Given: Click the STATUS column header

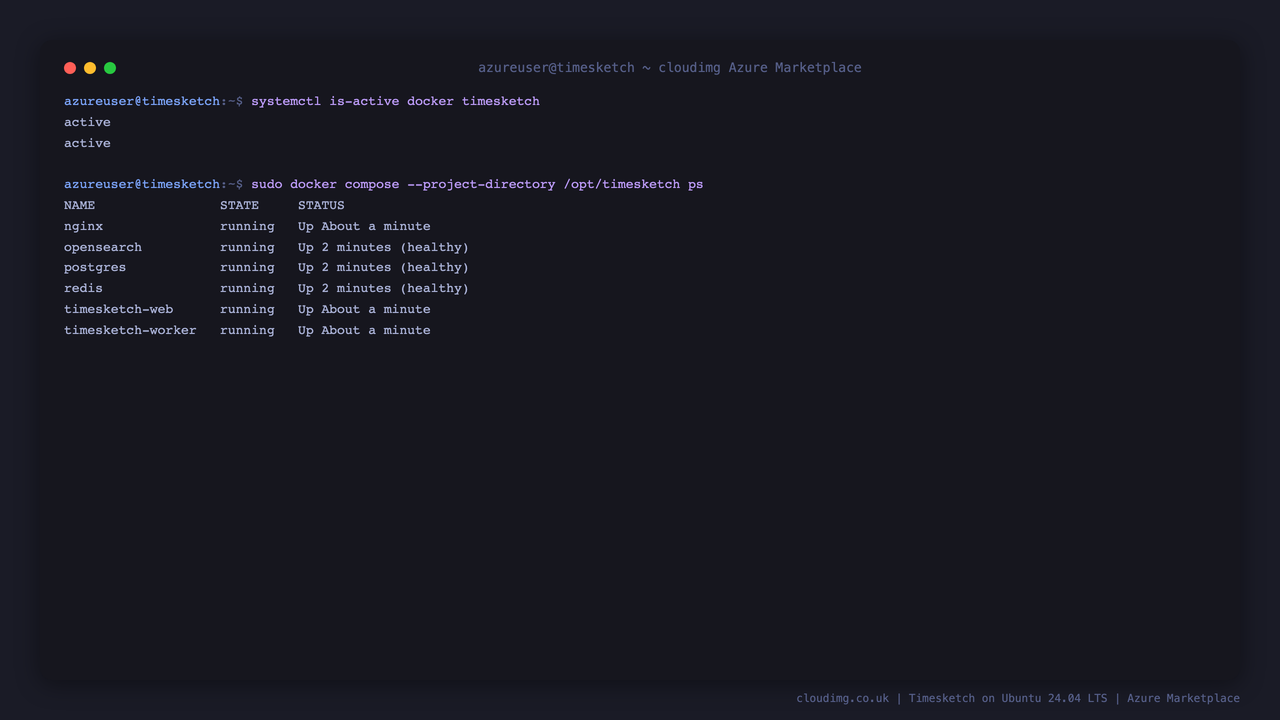Looking at the screenshot, I should 321,205.
